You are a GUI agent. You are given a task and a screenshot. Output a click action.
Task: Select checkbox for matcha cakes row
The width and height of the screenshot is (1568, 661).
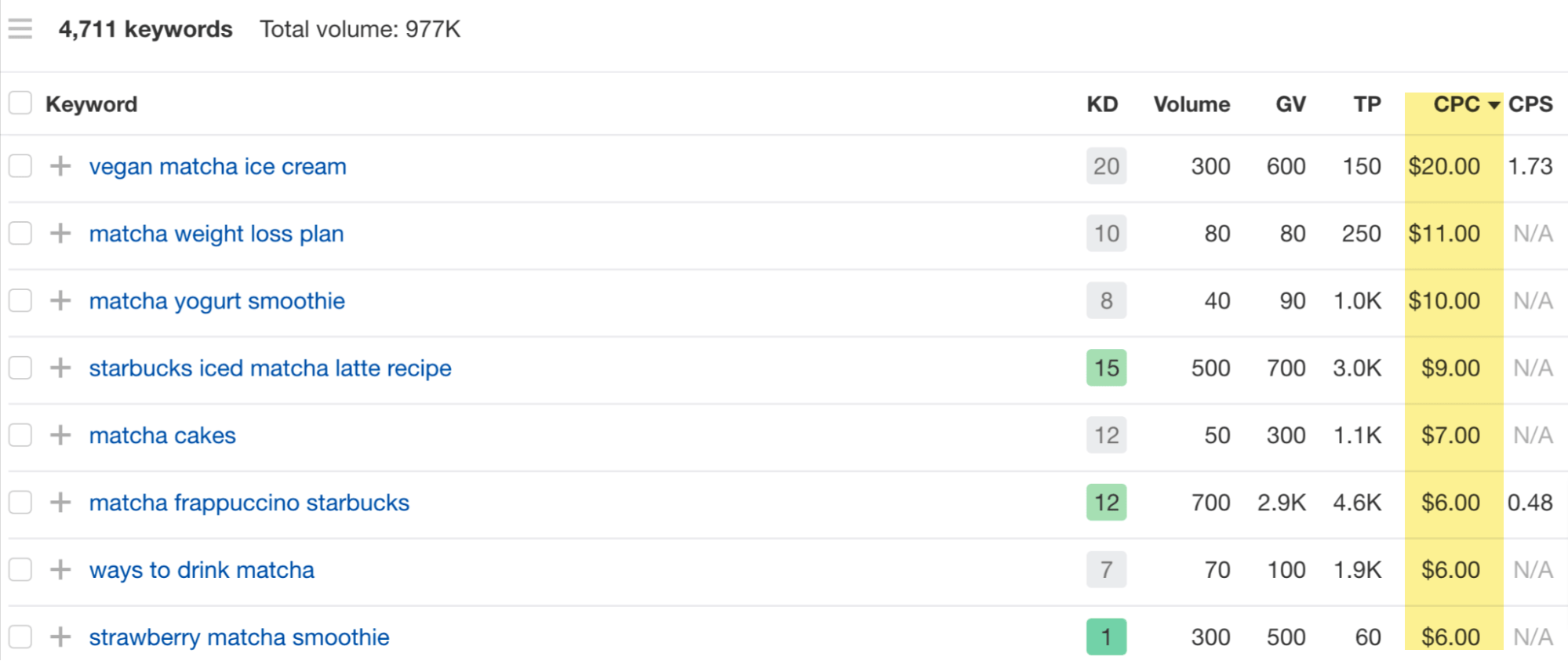pos(20,435)
